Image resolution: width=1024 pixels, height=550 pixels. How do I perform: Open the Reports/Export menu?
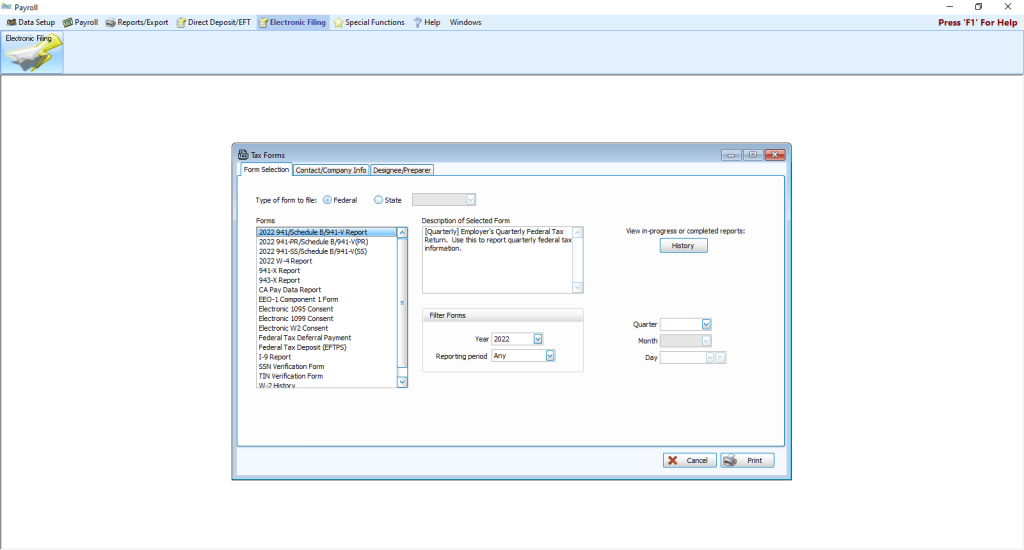(137, 22)
